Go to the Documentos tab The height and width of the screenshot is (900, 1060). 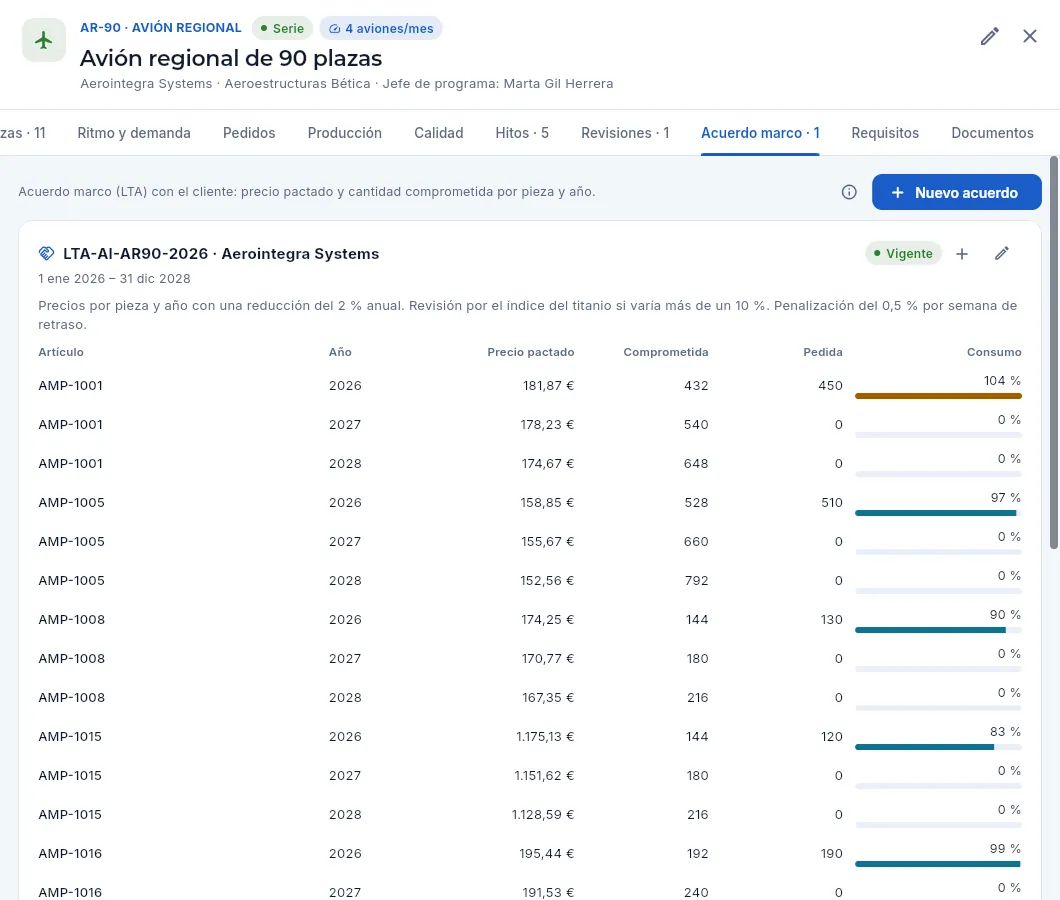(x=992, y=133)
